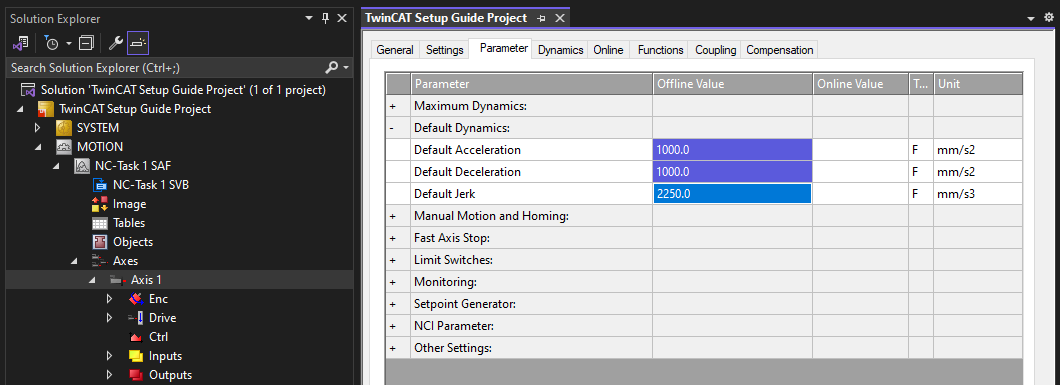1060x385 pixels.
Task: Click the Axis 1 node icon
Action: click(118, 280)
